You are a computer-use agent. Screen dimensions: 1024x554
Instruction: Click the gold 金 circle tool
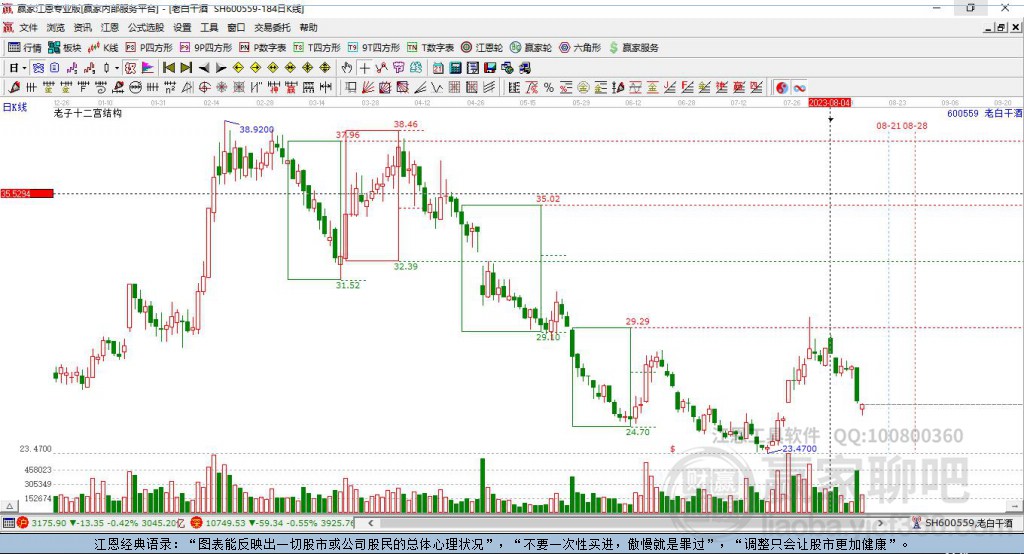583,88
